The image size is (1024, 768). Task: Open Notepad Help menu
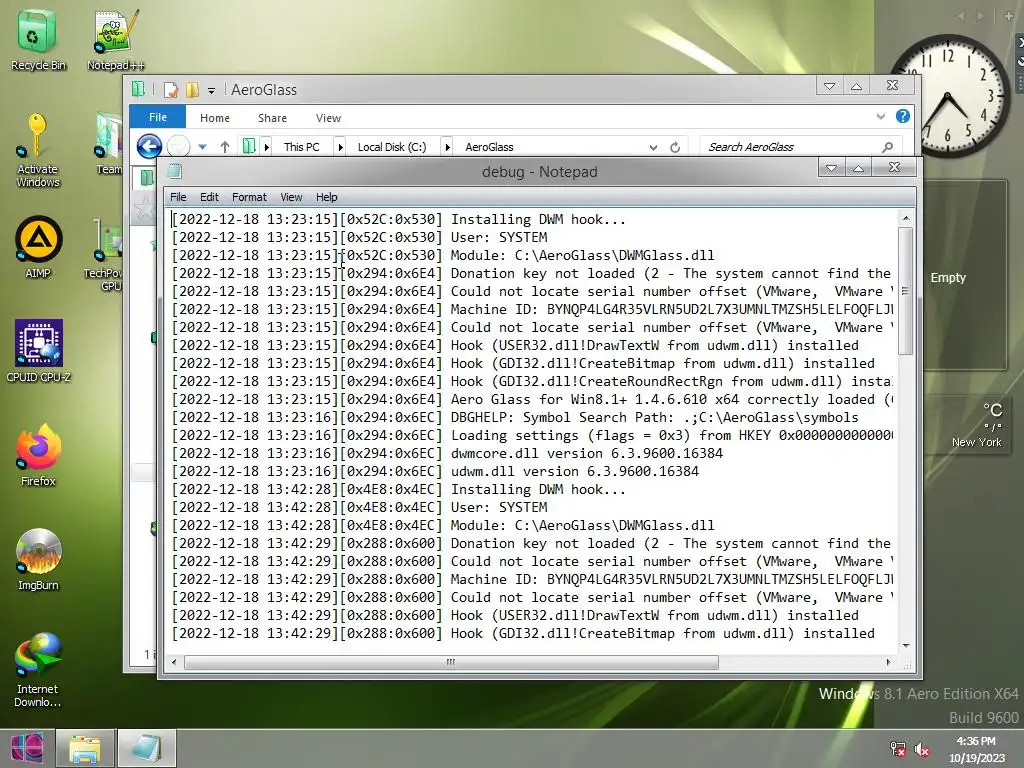pyautogui.click(x=327, y=197)
